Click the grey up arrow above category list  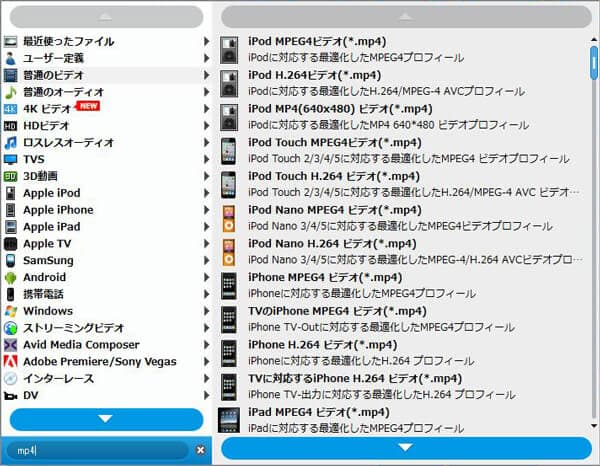pyautogui.click(x=106, y=16)
